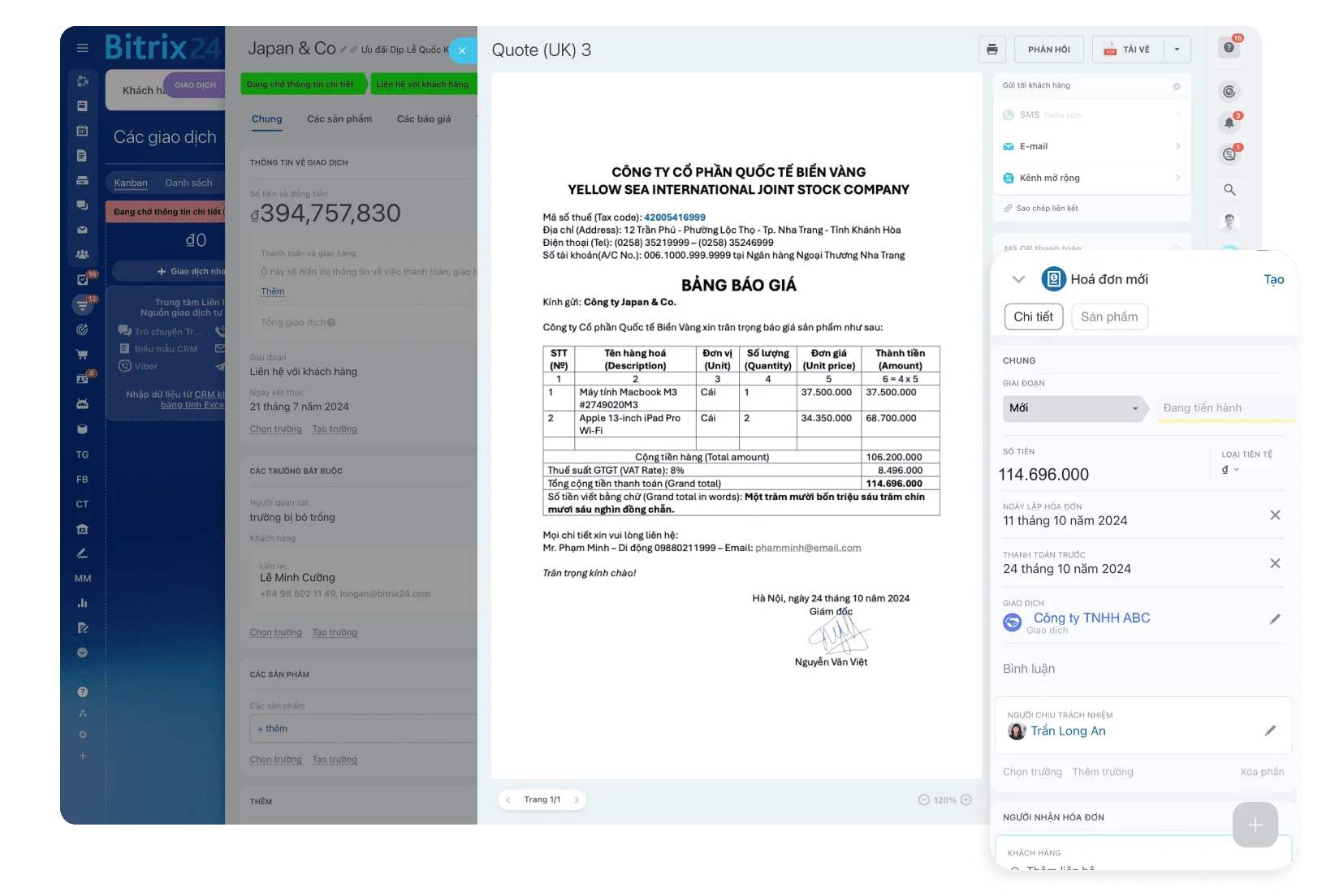1322x896 pixels.
Task: Open the user profile avatar in right bar
Action: click(1229, 222)
